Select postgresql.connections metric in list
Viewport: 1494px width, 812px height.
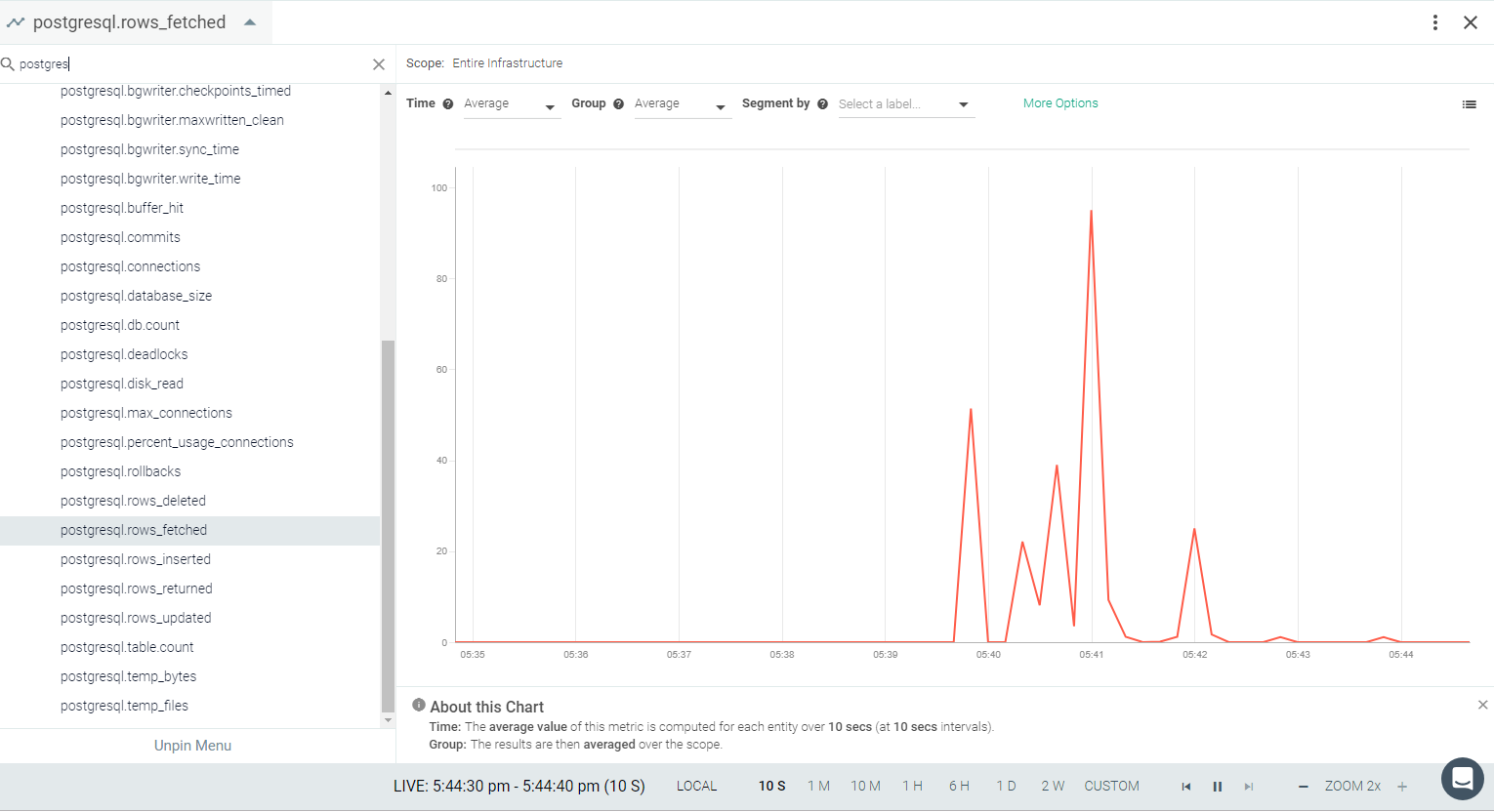pyautogui.click(x=130, y=266)
